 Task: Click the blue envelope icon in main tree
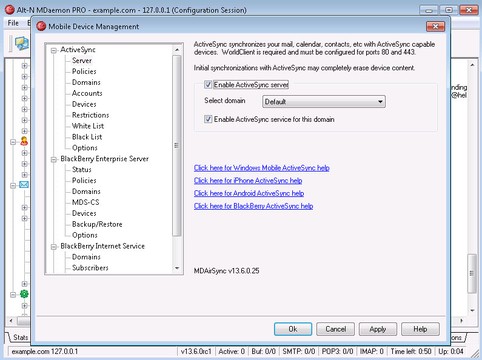point(24,184)
